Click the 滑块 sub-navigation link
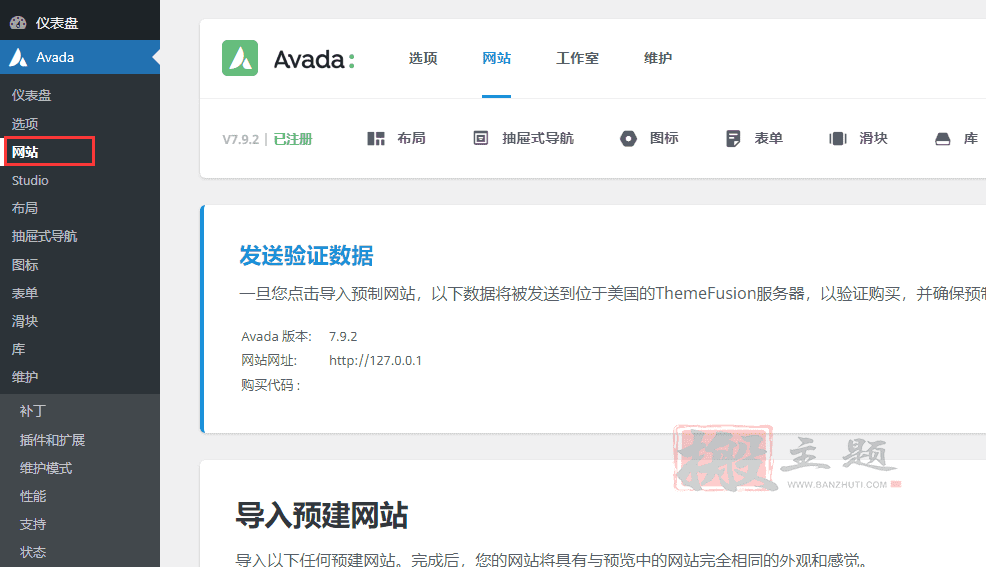The image size is (986, 567). click(x=873, y=138)
